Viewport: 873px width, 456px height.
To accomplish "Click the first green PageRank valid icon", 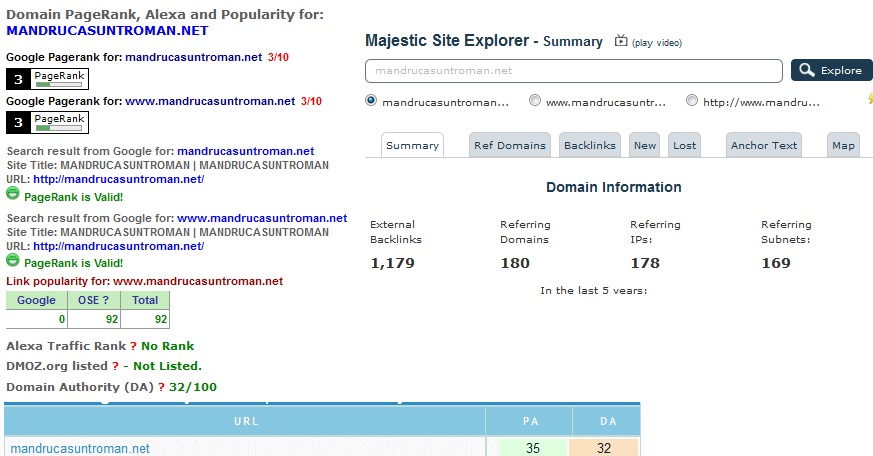I will pyautogui.click(x=13, y=194).
